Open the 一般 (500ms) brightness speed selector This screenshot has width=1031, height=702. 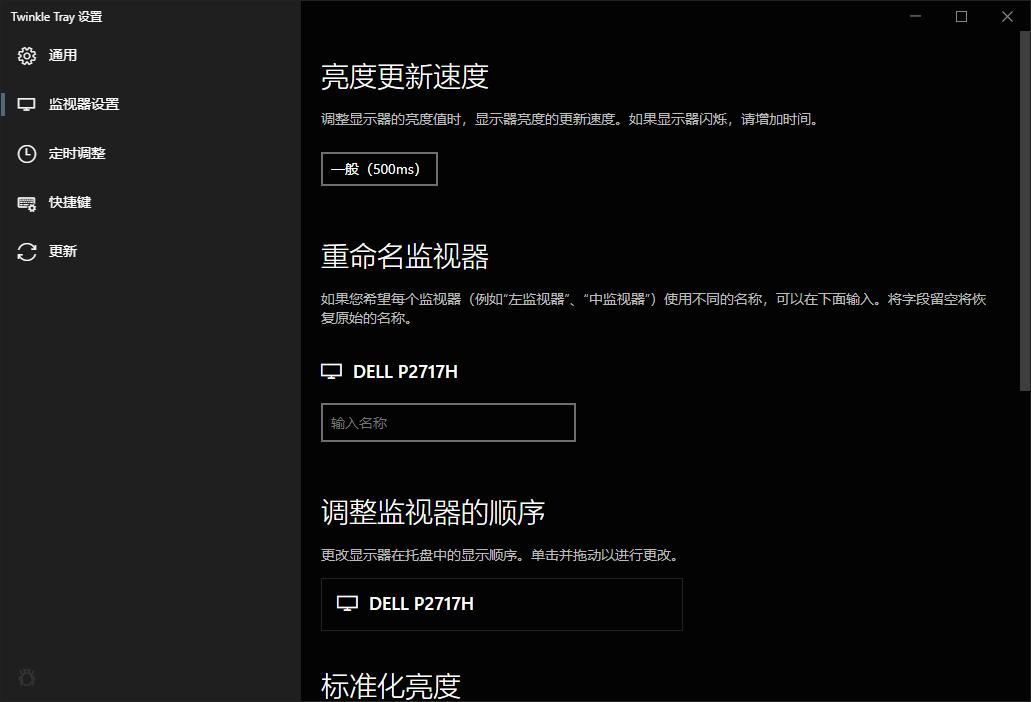coord(379,168)
